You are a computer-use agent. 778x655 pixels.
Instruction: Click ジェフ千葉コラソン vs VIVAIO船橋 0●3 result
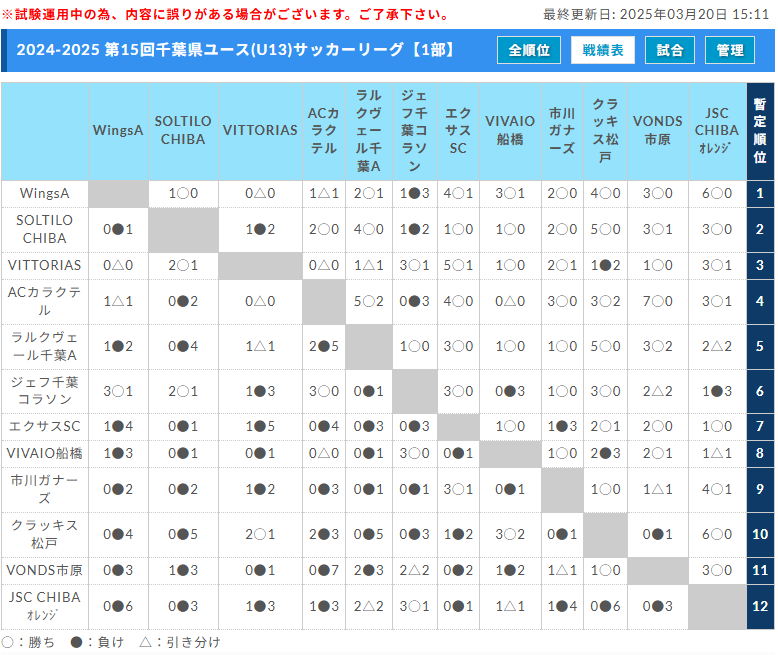coord(510,391)
